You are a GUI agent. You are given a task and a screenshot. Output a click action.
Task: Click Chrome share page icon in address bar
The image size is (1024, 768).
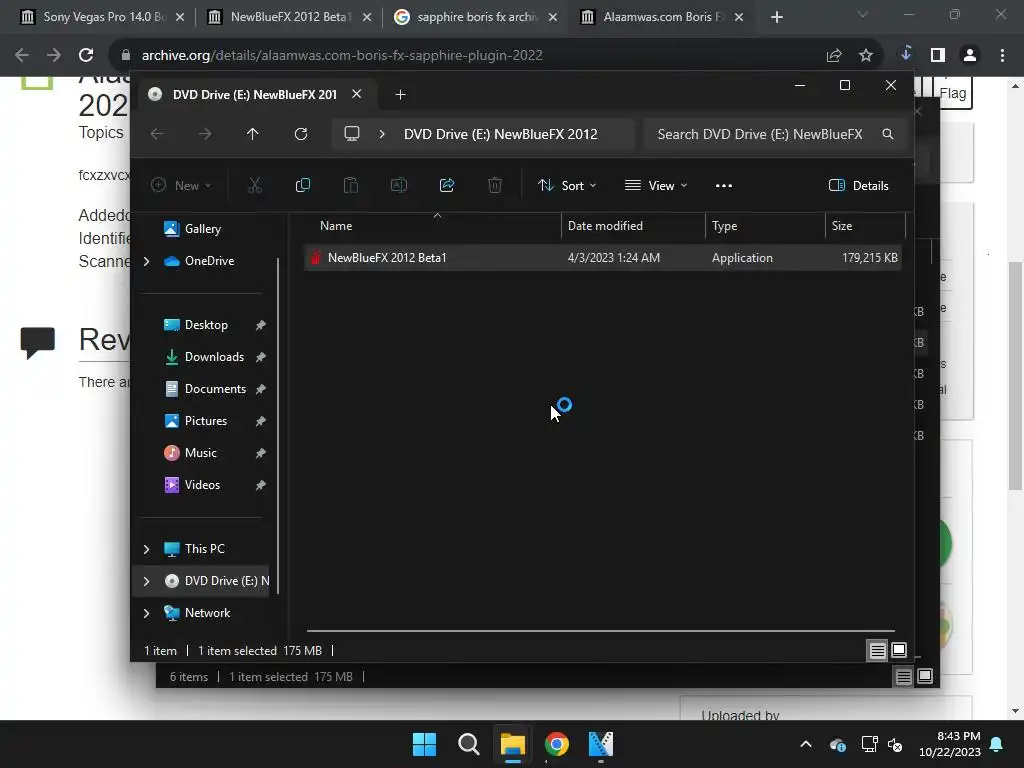(x=834, y=55)
